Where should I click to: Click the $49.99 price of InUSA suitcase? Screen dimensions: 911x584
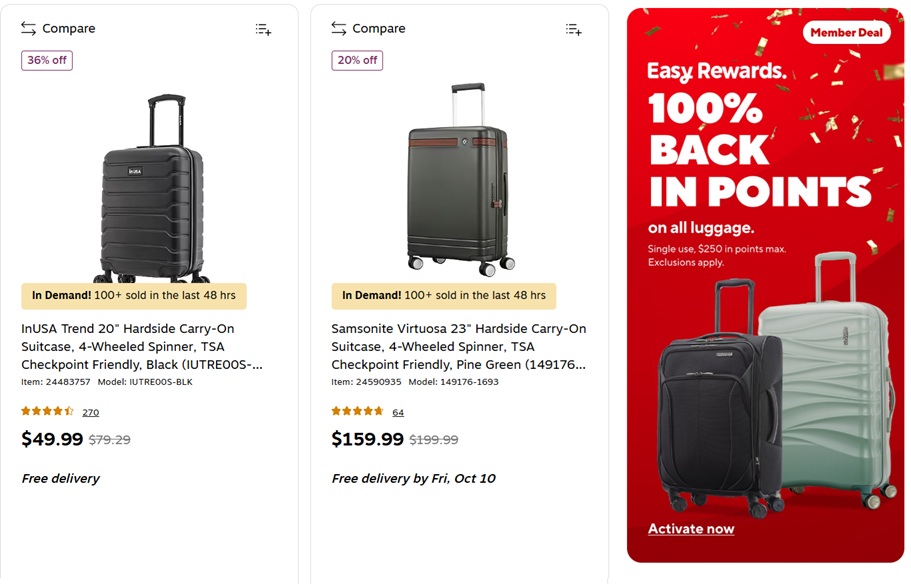click(x=52, y=439)
